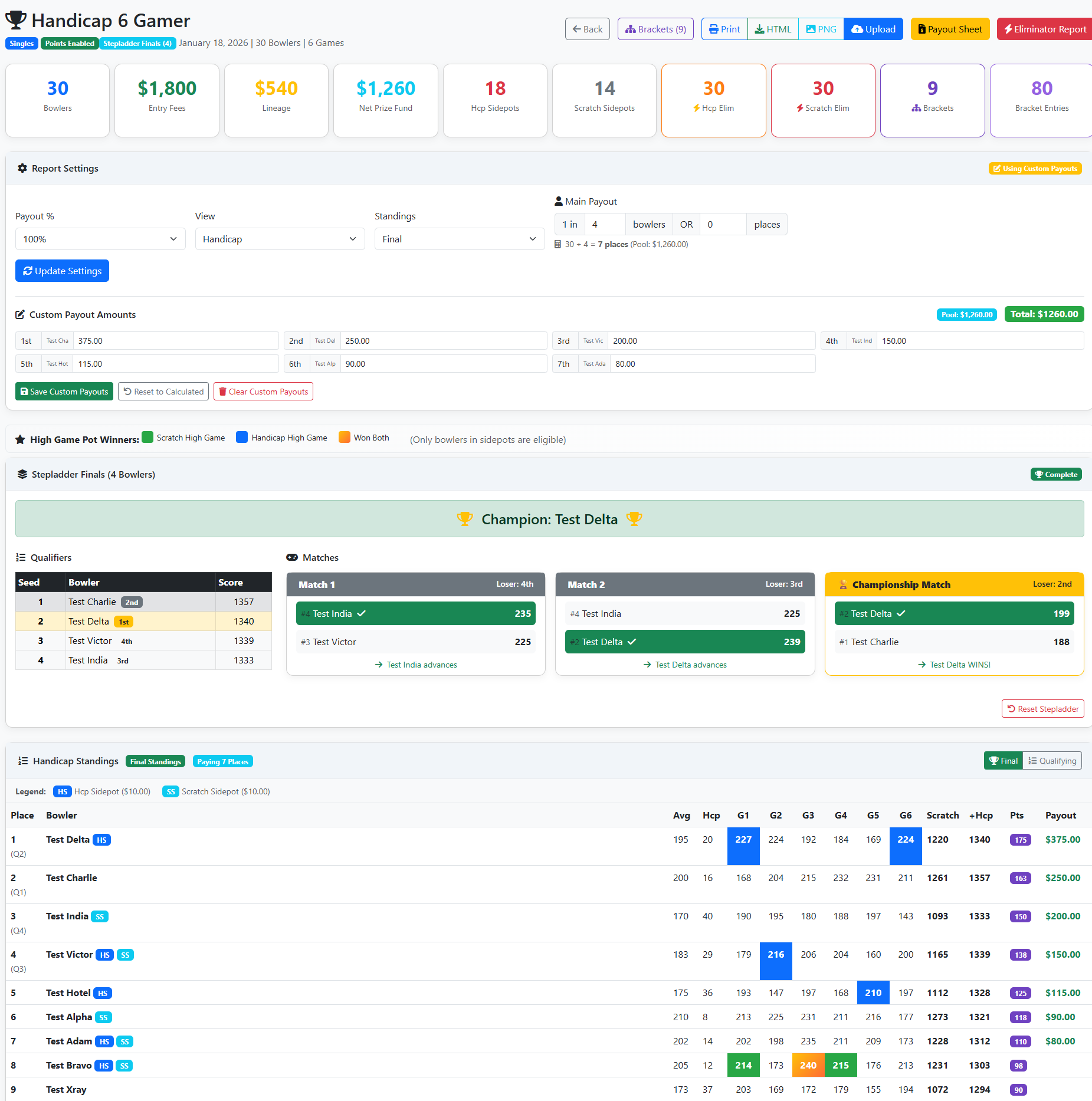This screenshot has height=1101, width=1092.
Task: Click the trophy icon beside Handicap 6 Gamer
Action: pyautogui.click(x=16, y=20)
